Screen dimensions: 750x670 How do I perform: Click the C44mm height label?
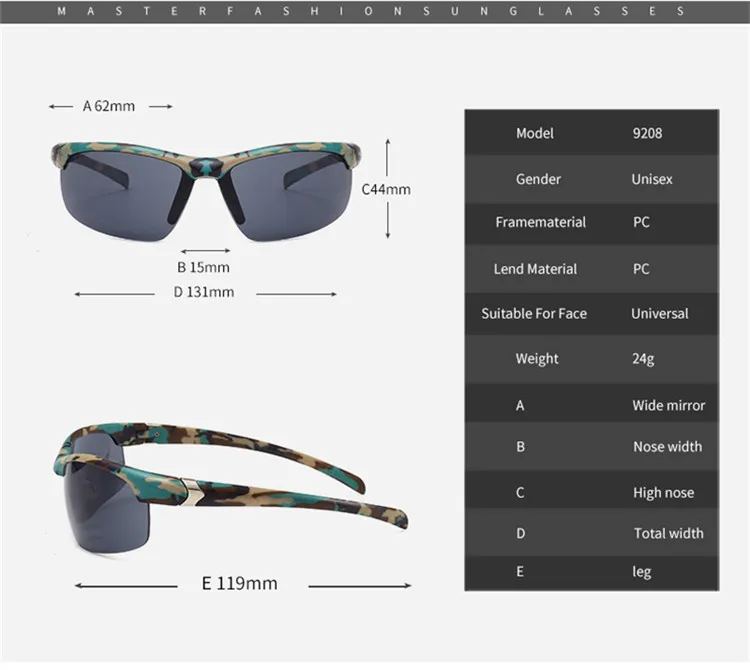coord(386,189)
